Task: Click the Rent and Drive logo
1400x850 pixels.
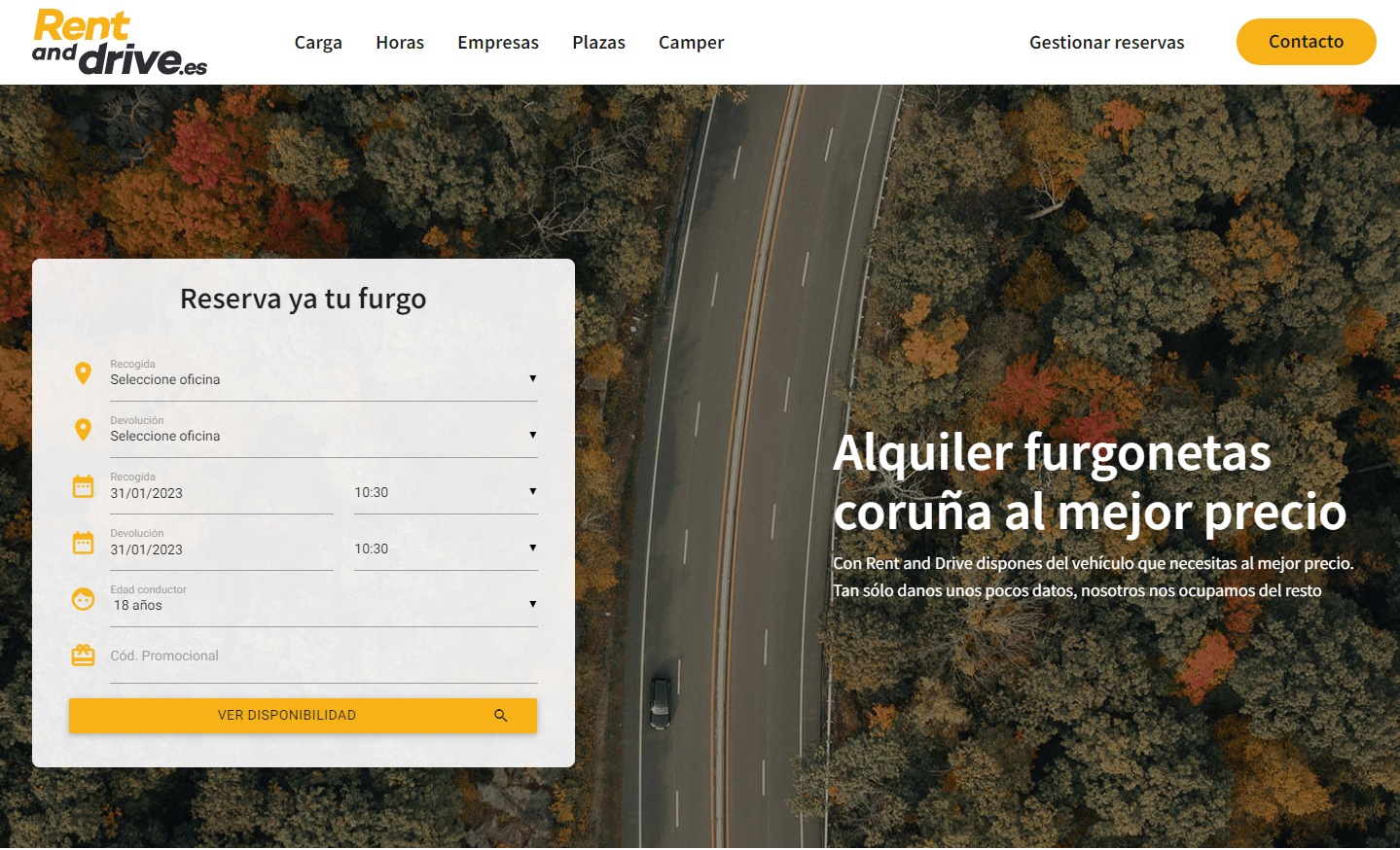Action: [x=120, y=42]
